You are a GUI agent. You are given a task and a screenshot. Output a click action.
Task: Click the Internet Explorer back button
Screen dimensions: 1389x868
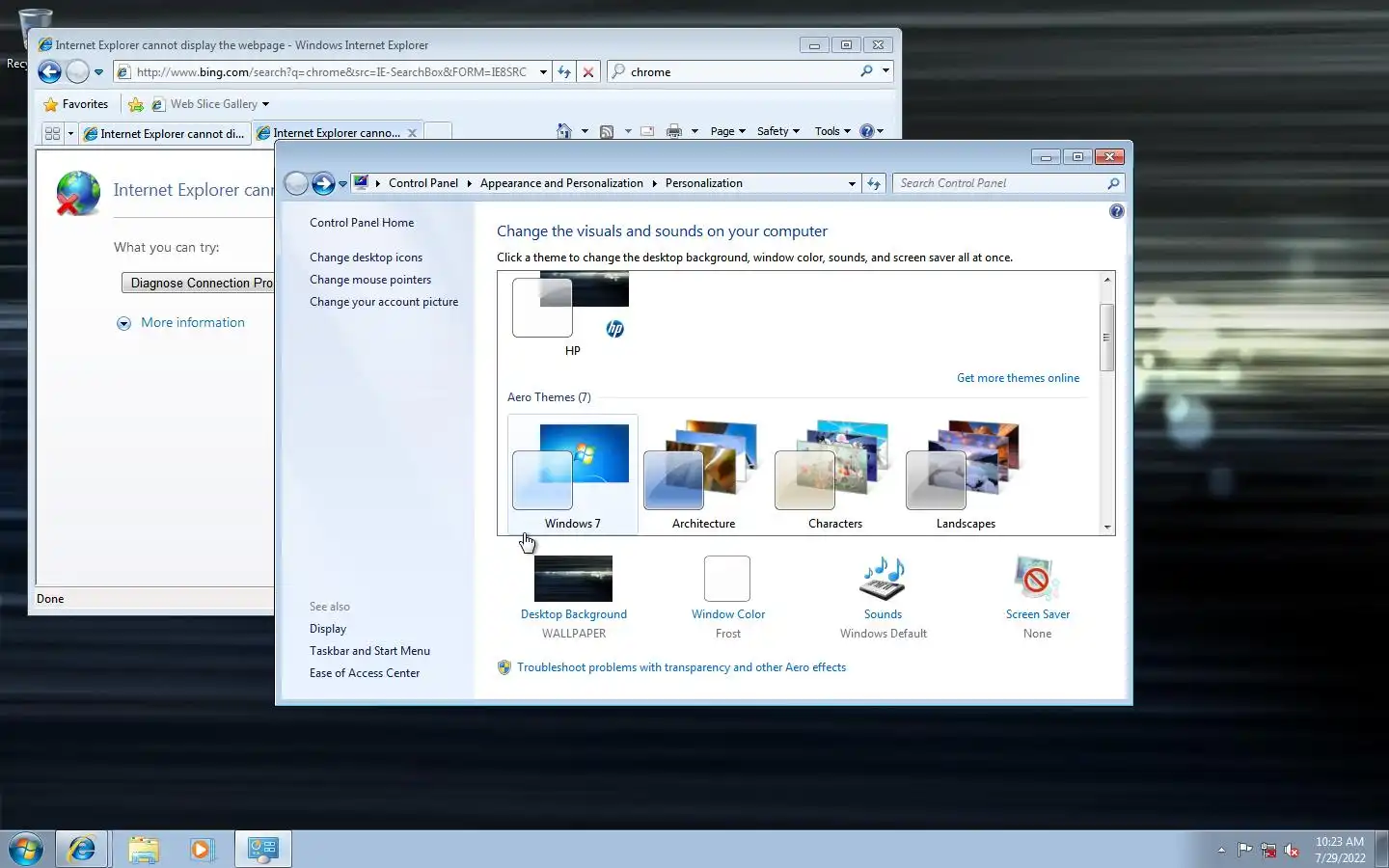click(x=50, y=71)
